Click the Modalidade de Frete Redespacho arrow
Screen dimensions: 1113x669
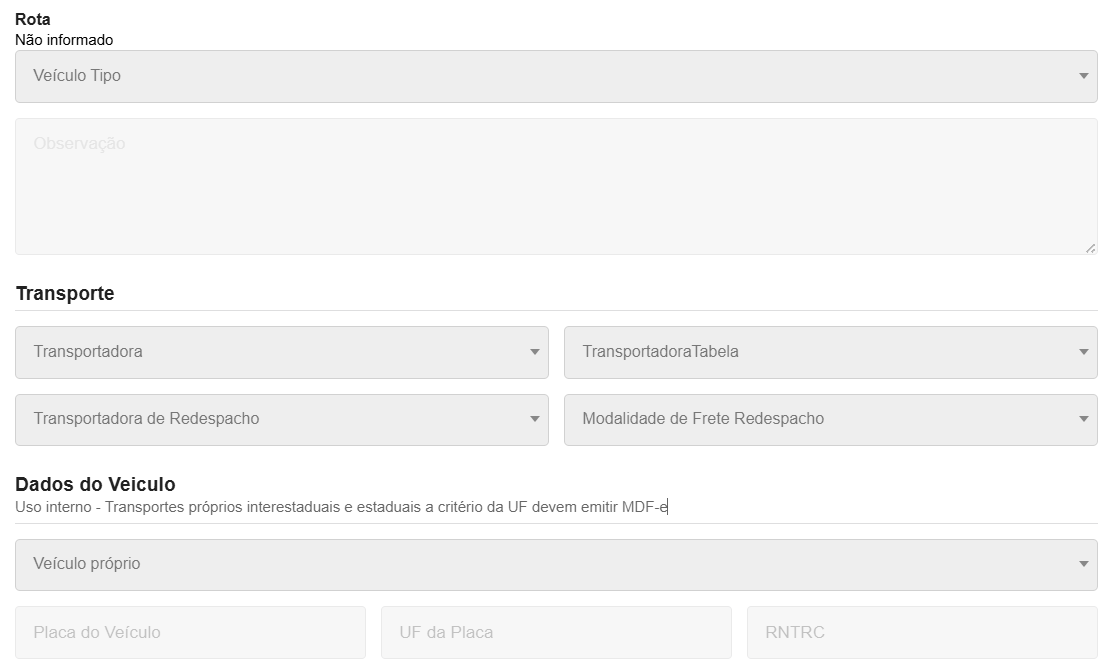click(1083, 420)
